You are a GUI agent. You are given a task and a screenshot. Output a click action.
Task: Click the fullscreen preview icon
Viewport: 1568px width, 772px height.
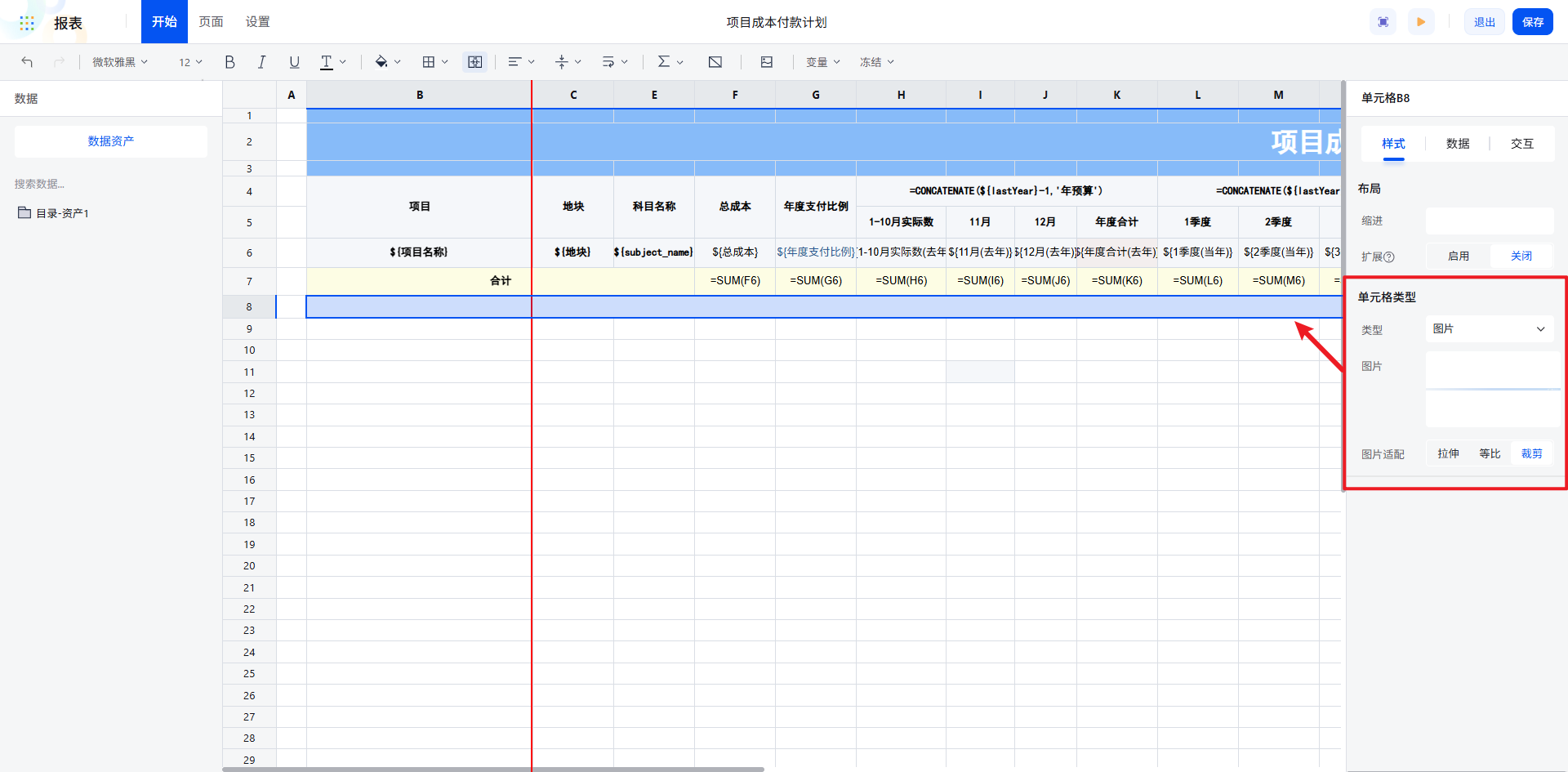pos(1383,22)
